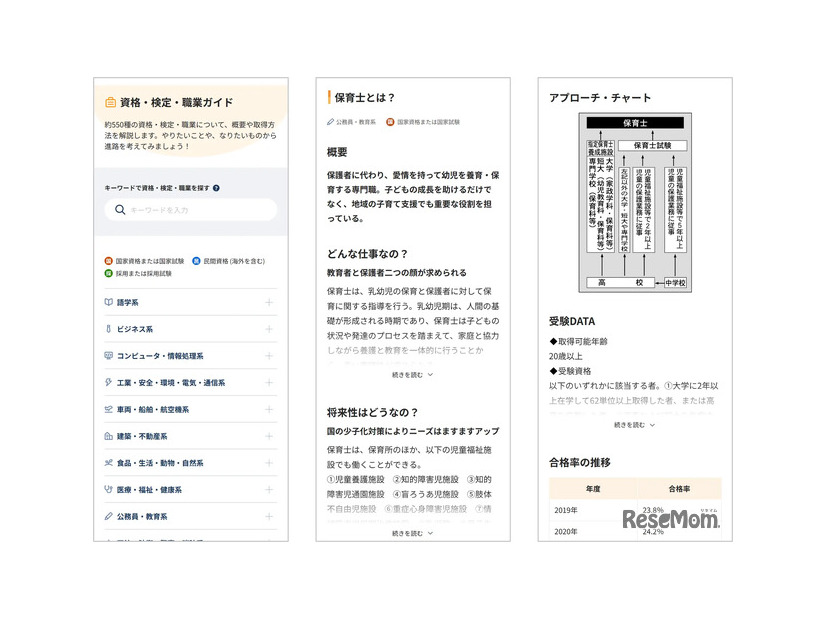Screen dimensions: 826x620
Task: Expand the ビジネス系 category plus sign
Action: pyautogui.click(x=268, y=329)
